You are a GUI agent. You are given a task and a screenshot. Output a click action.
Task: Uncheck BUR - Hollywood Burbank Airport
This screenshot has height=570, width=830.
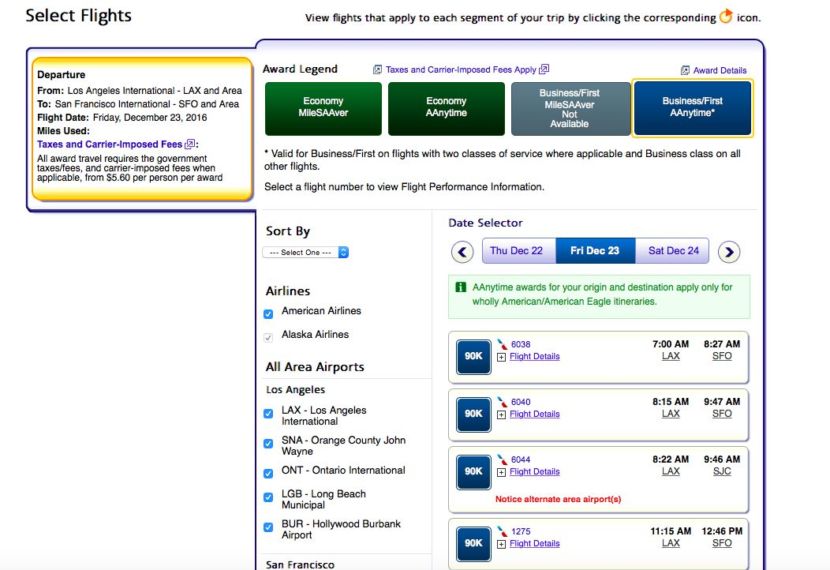pyautogui.click(x=268, y=527)
